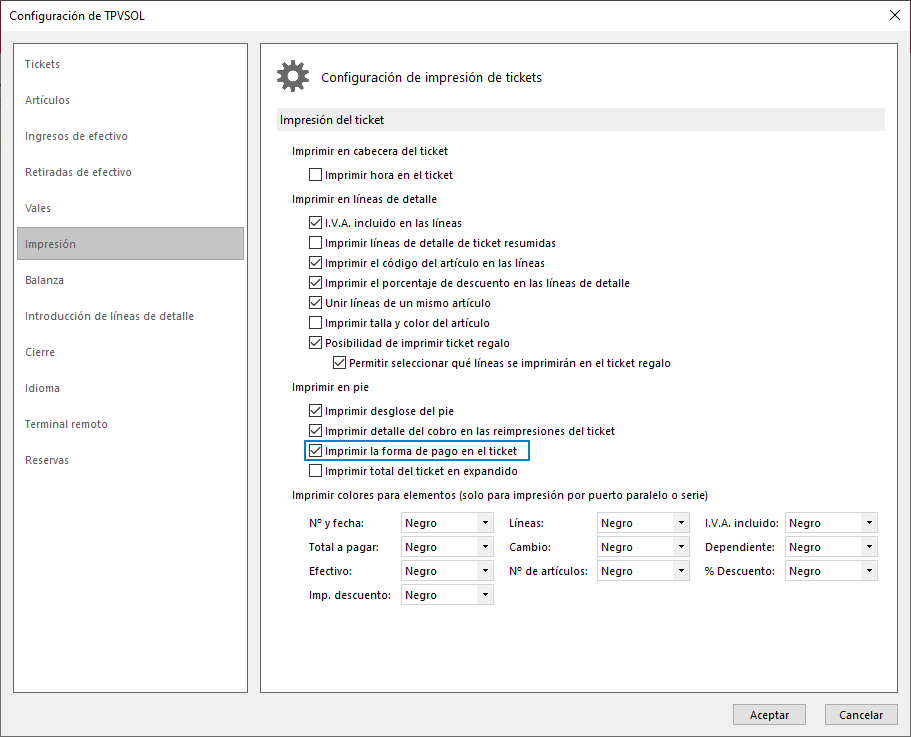This screenshot has height=737, width=911.
Task: Select the Impresión section
Action: [130, 244]
